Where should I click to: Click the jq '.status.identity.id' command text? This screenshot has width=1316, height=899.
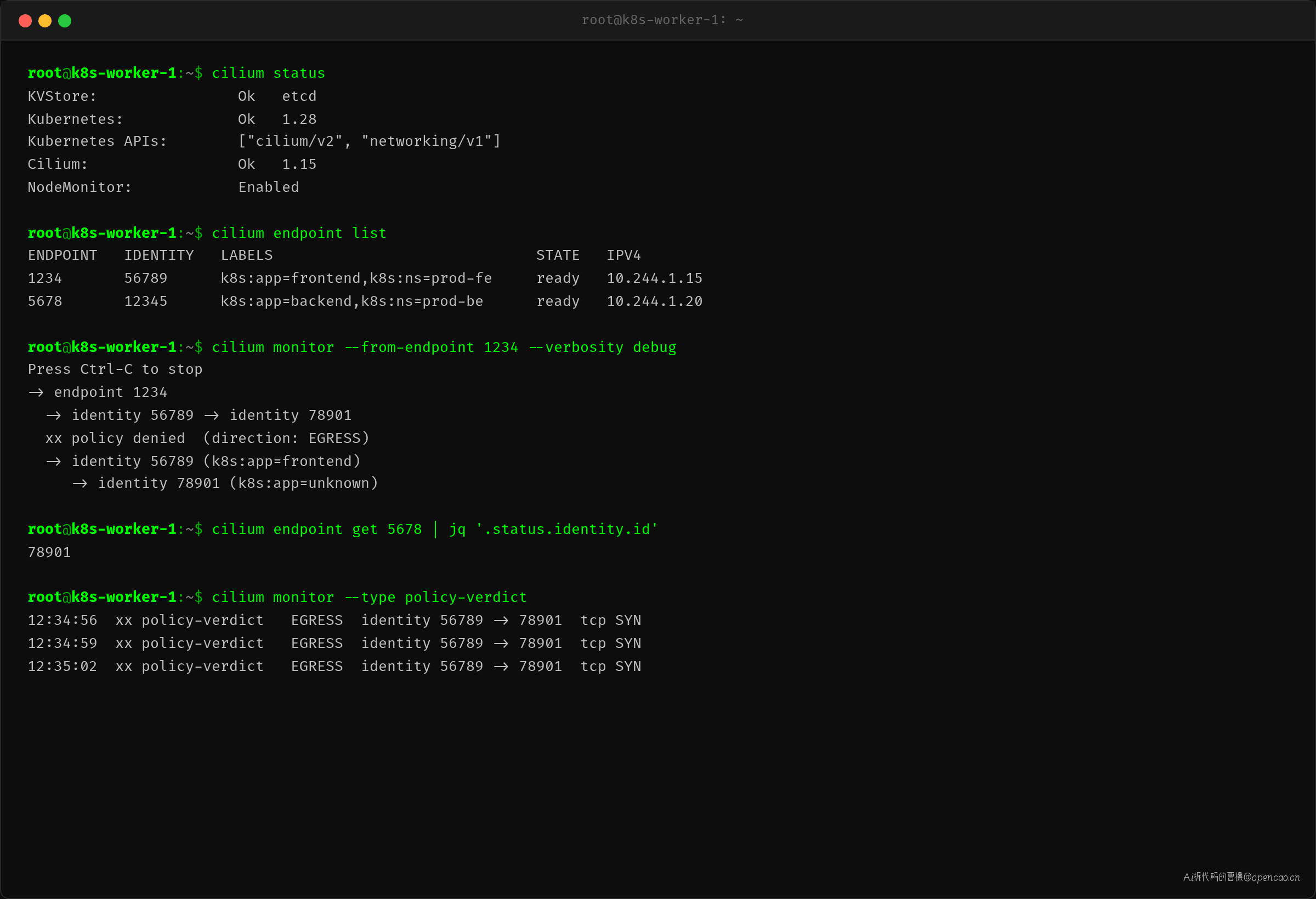point(554,530)
